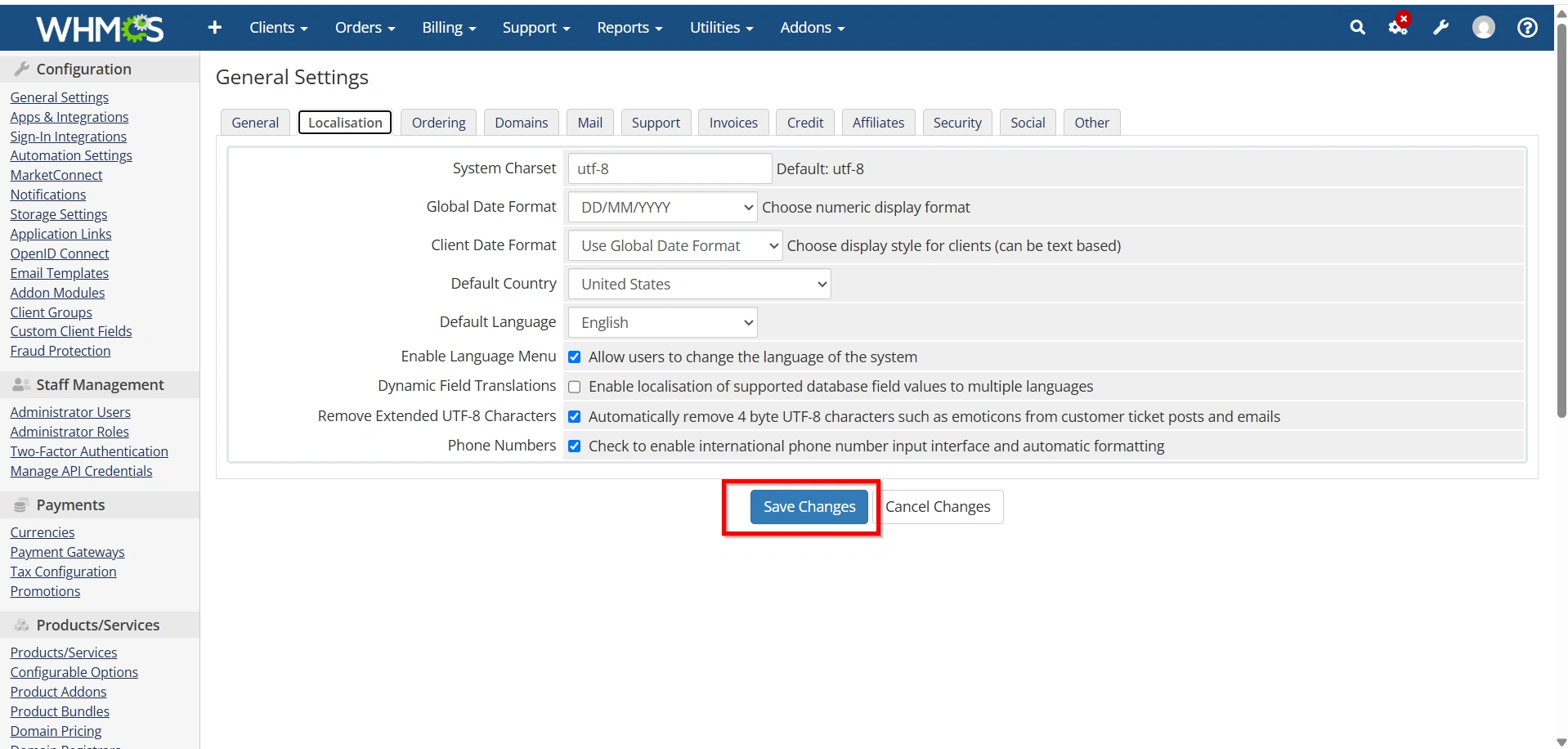Switch to the Invoices tab
The image size is (1568, 749).
733,123
